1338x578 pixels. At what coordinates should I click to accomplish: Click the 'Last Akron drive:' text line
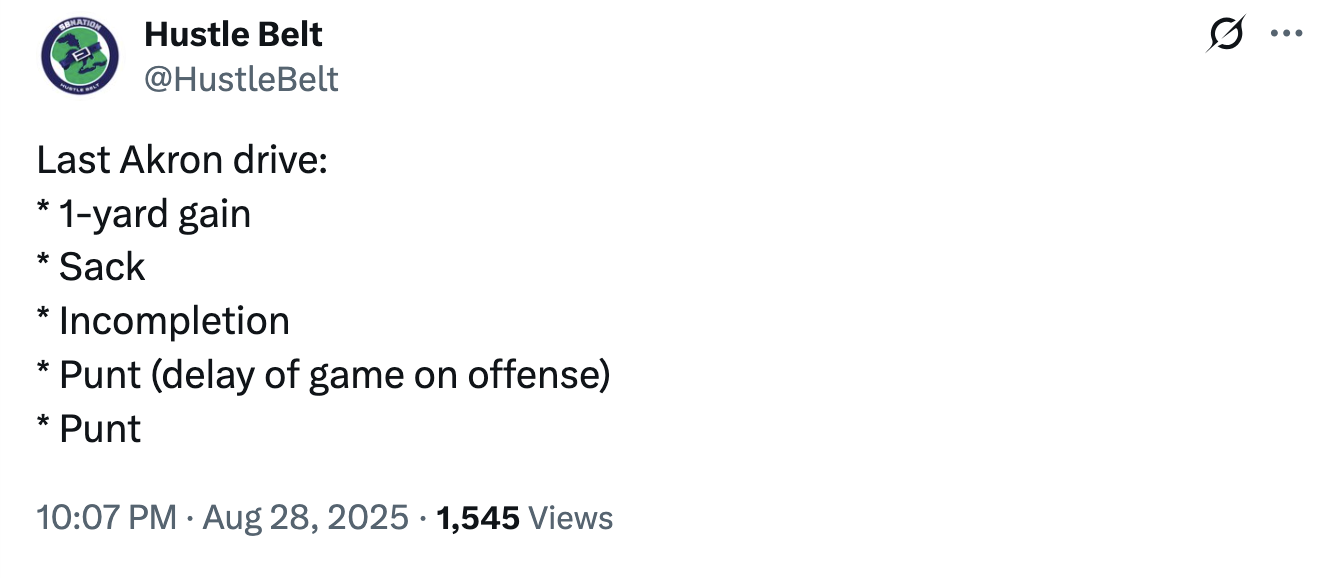pos(182,159)
